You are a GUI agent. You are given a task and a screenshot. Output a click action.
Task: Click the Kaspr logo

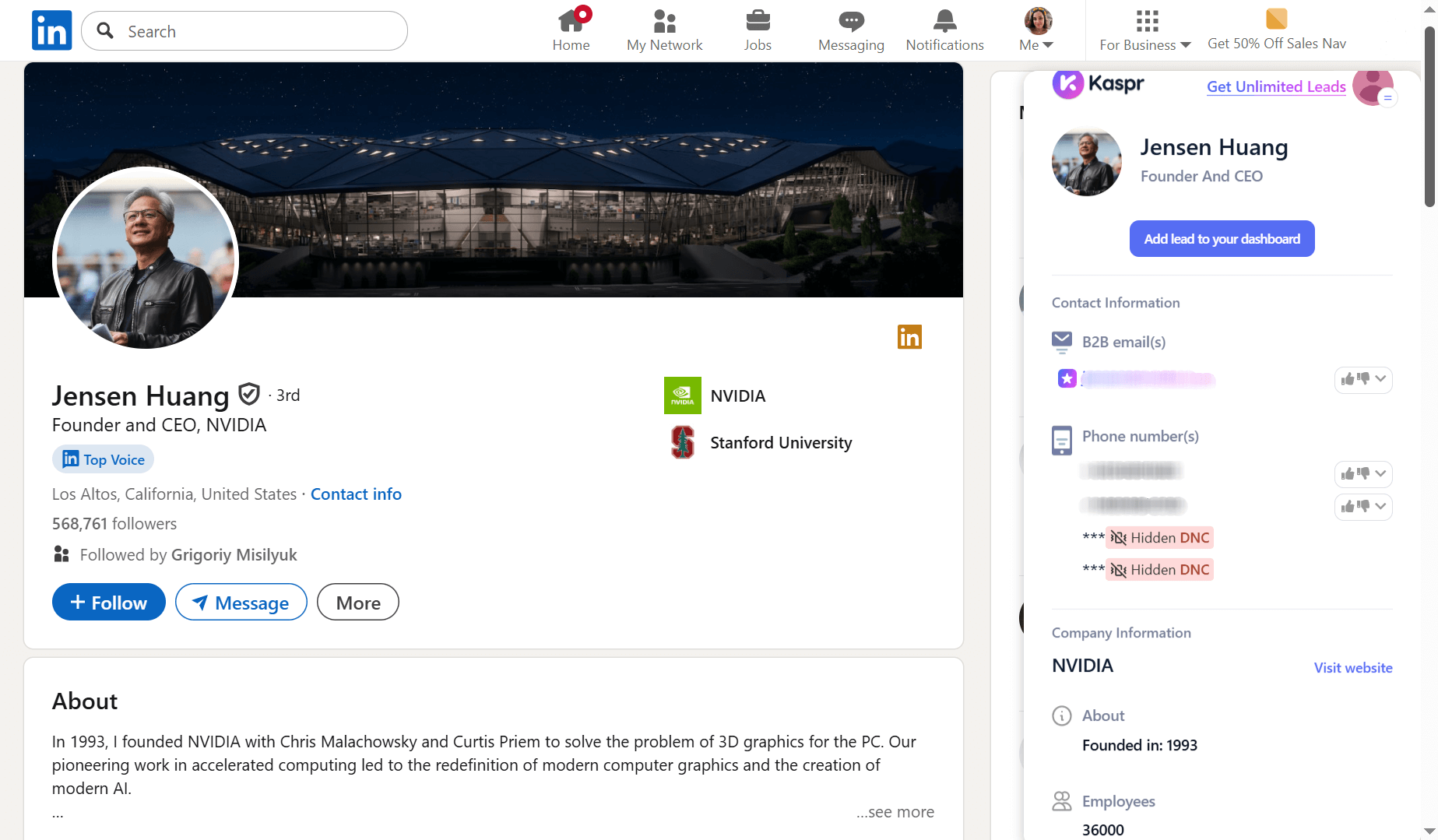click(x=1099, y=83)
